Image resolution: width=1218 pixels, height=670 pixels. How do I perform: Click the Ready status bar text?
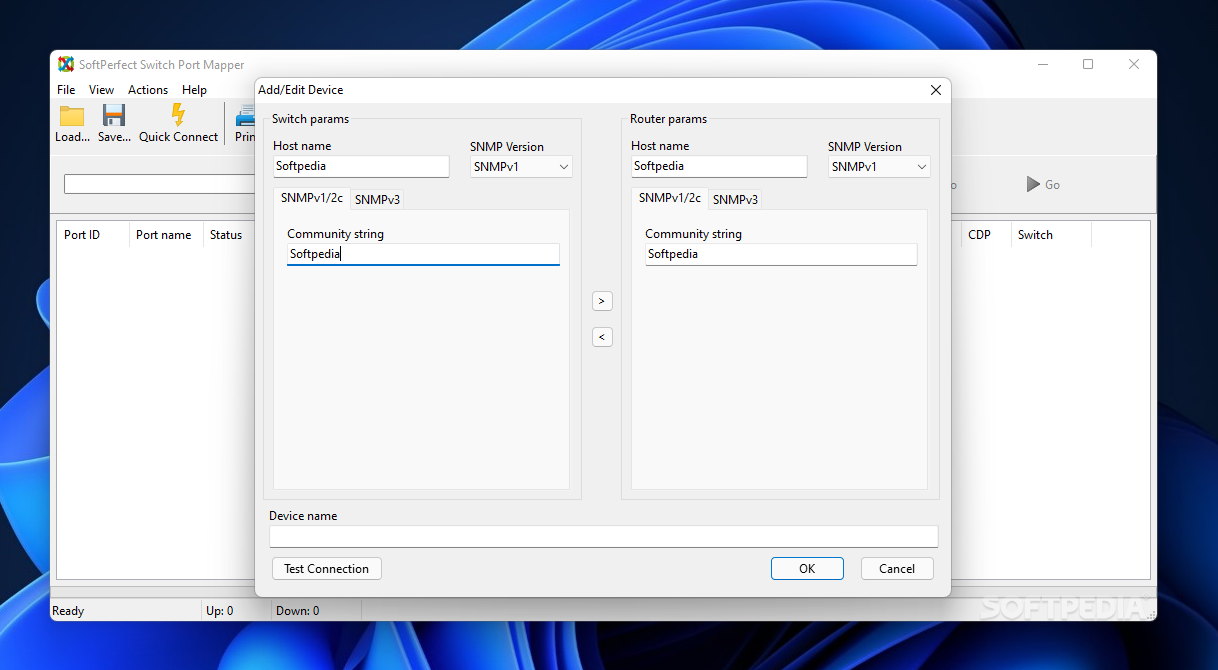pyautogui.click(x=68, y=611)
